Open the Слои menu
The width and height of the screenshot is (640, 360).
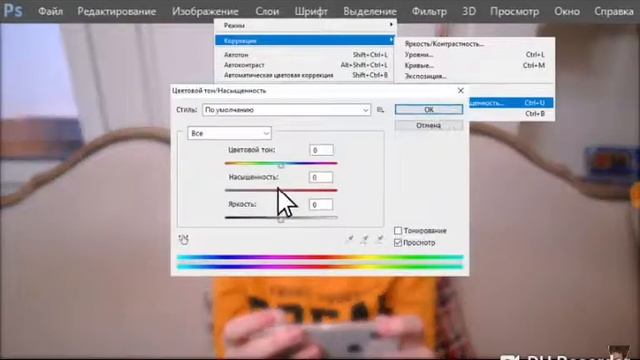(x=267, y=11)
